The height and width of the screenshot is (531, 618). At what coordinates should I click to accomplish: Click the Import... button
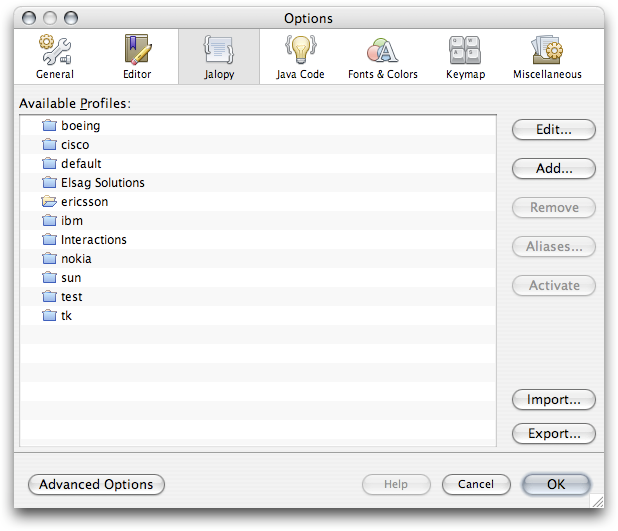(x=554, y=400)
